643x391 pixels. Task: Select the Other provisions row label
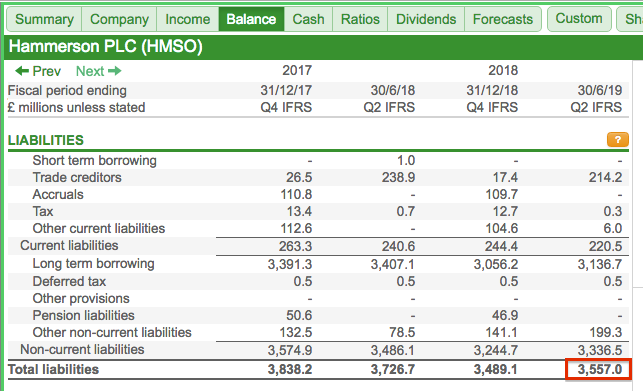(81, 298)
